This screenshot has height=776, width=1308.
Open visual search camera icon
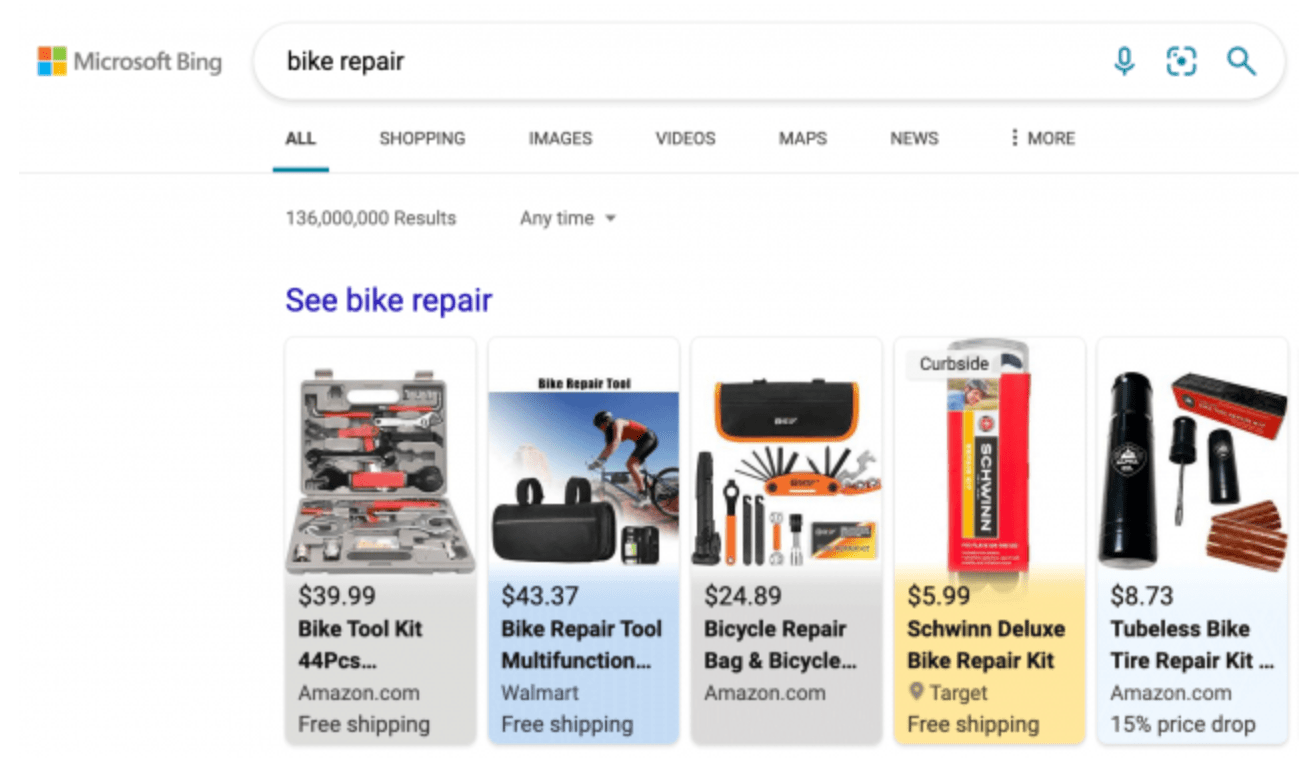1181,62
